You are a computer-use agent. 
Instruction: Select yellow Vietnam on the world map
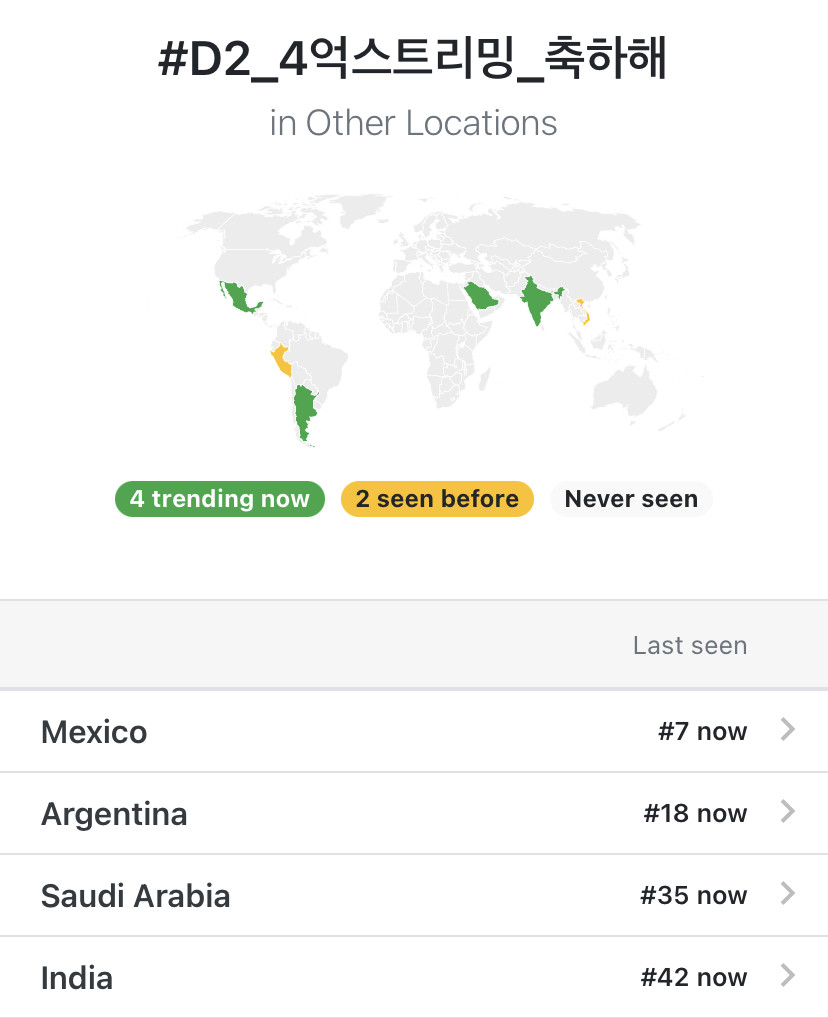pos(584,312)
